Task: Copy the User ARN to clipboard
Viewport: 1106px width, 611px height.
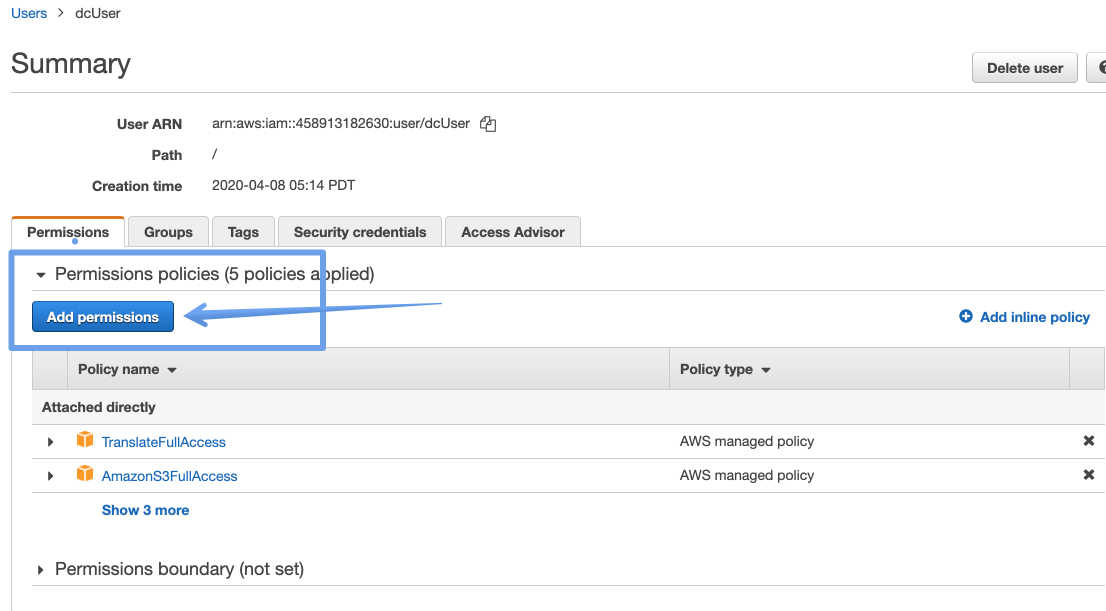Action: pos(488,124)
